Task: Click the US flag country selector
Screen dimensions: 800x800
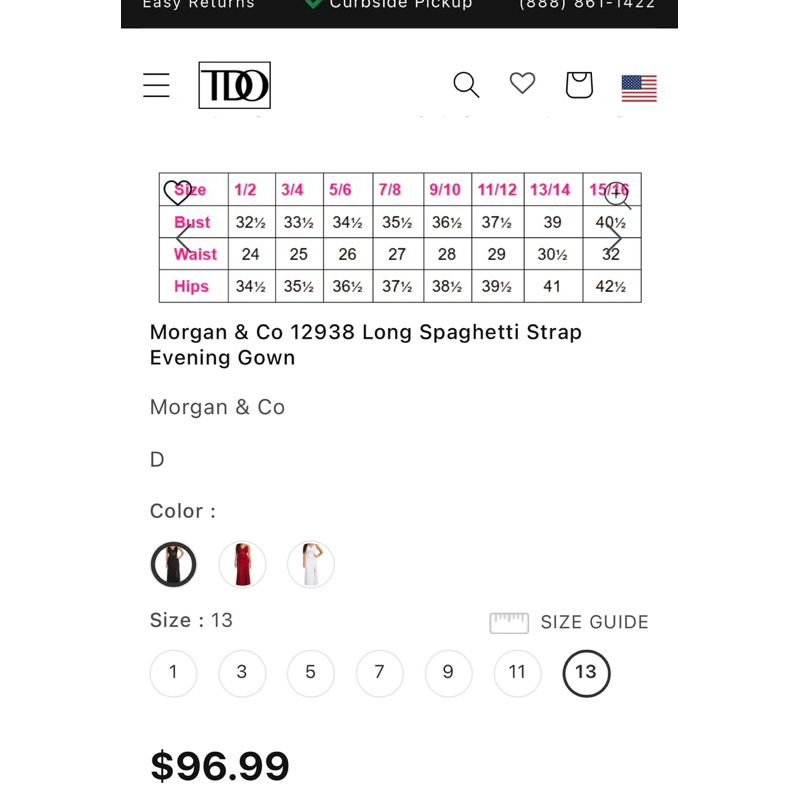Action: pyautogui.click(x=639, y=88)
